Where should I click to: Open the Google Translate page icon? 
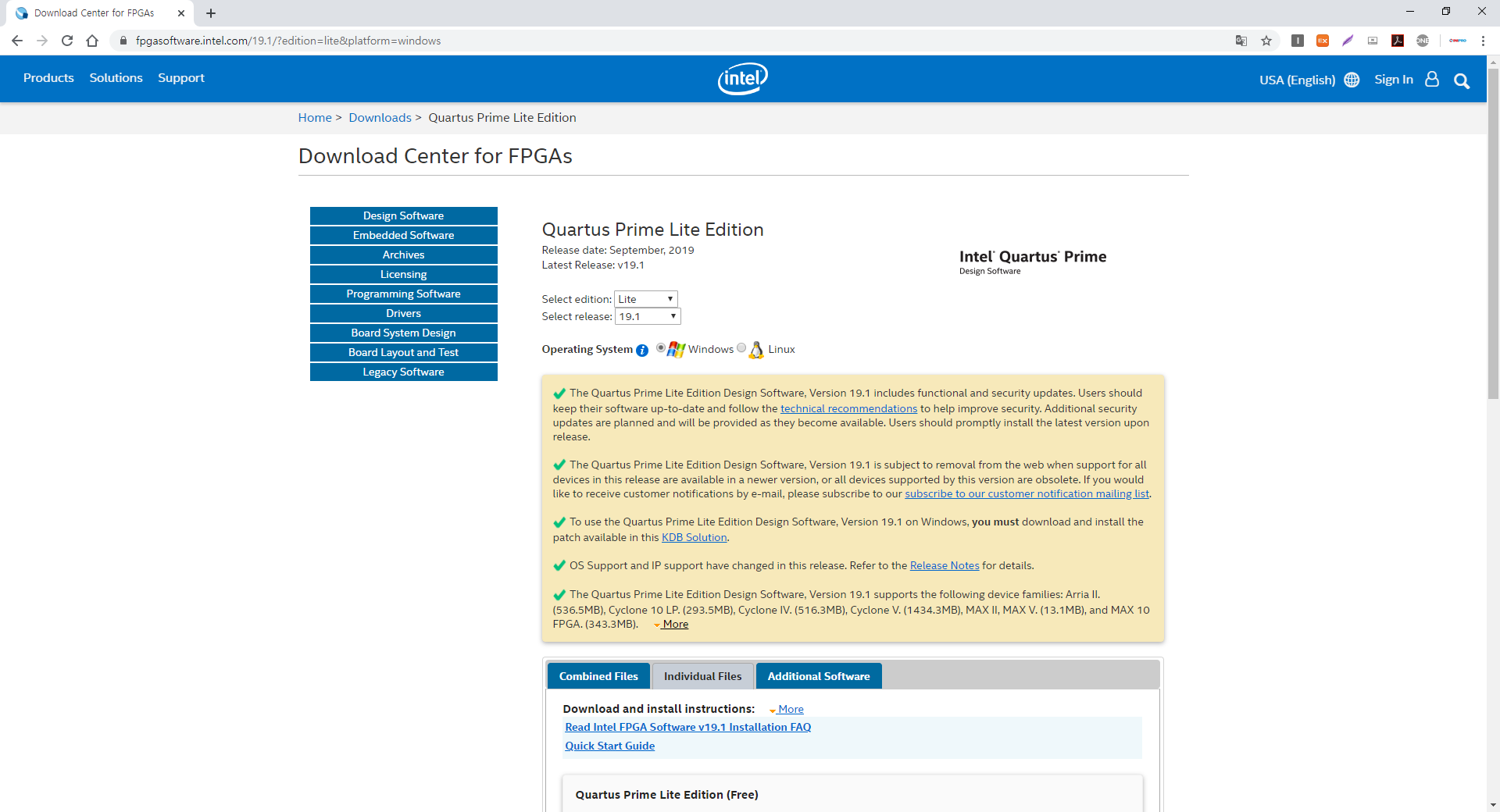click(x=1241, y=41)
